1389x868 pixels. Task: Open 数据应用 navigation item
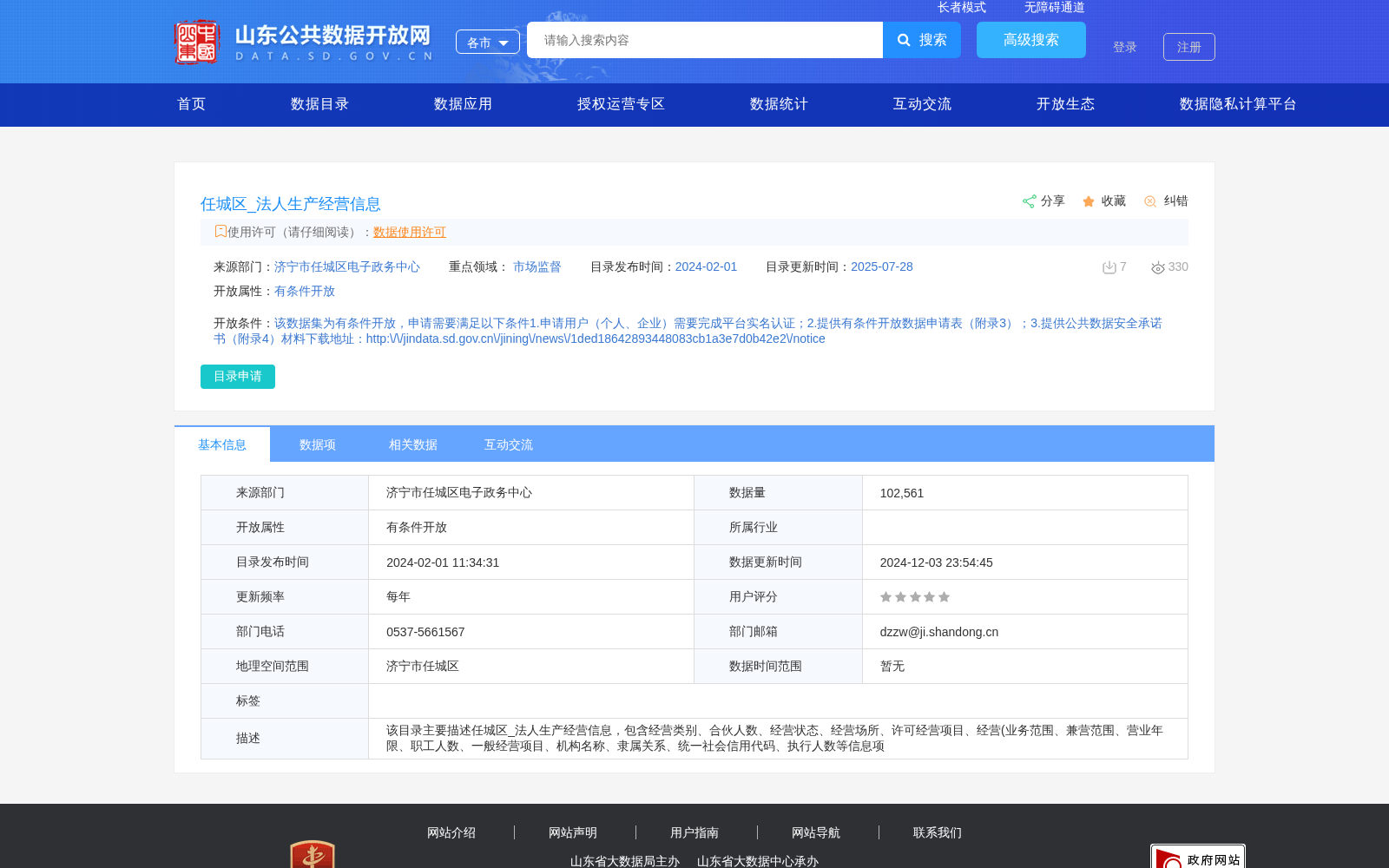(463, 104)
